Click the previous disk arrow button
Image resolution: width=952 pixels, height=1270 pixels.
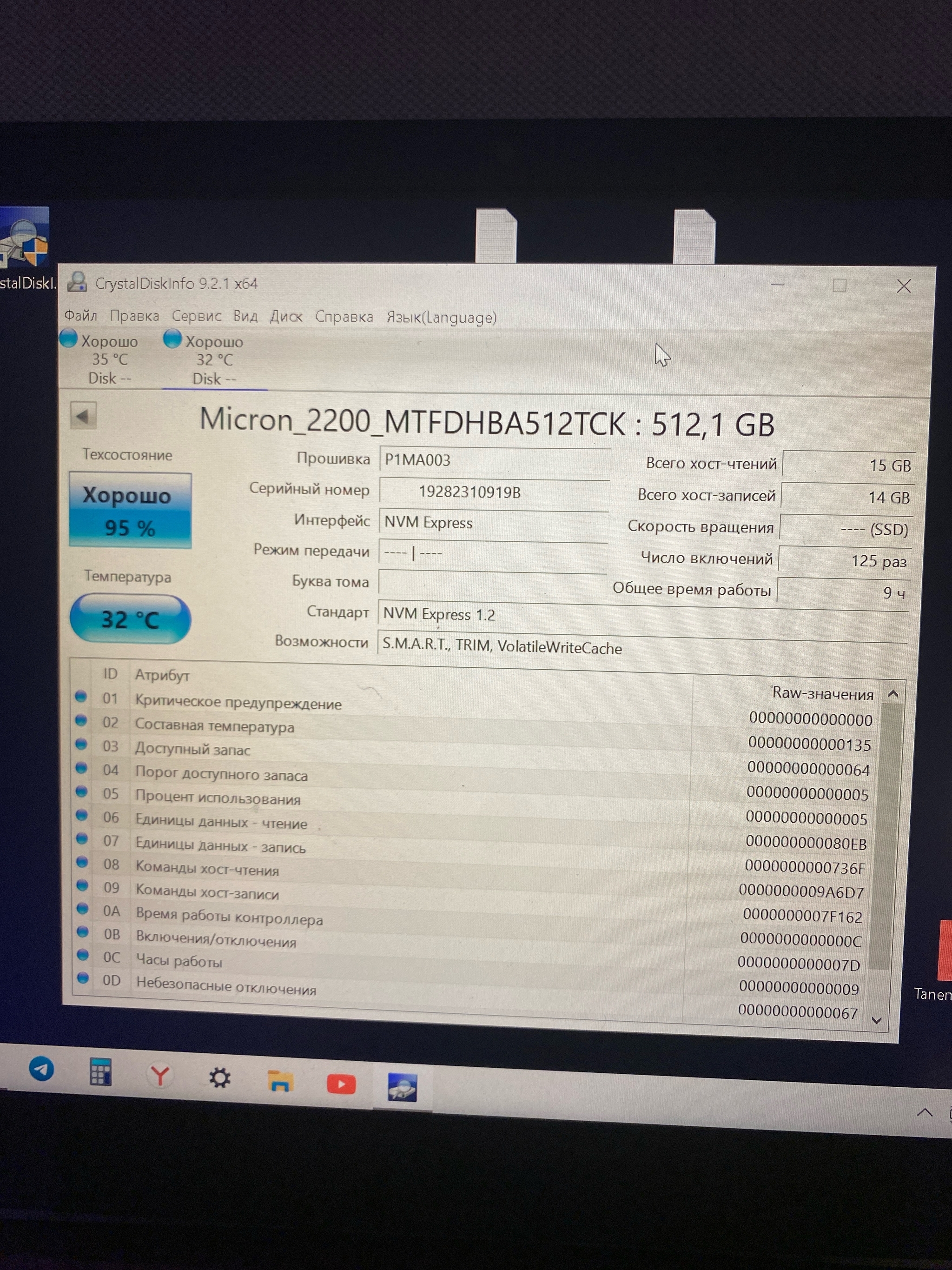84,416
